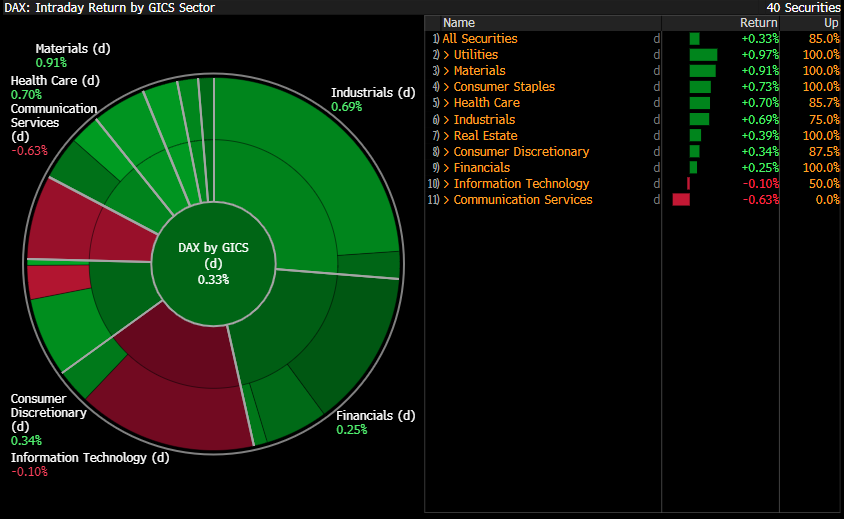Expand the Industrials row chevron

click(446, 120)
